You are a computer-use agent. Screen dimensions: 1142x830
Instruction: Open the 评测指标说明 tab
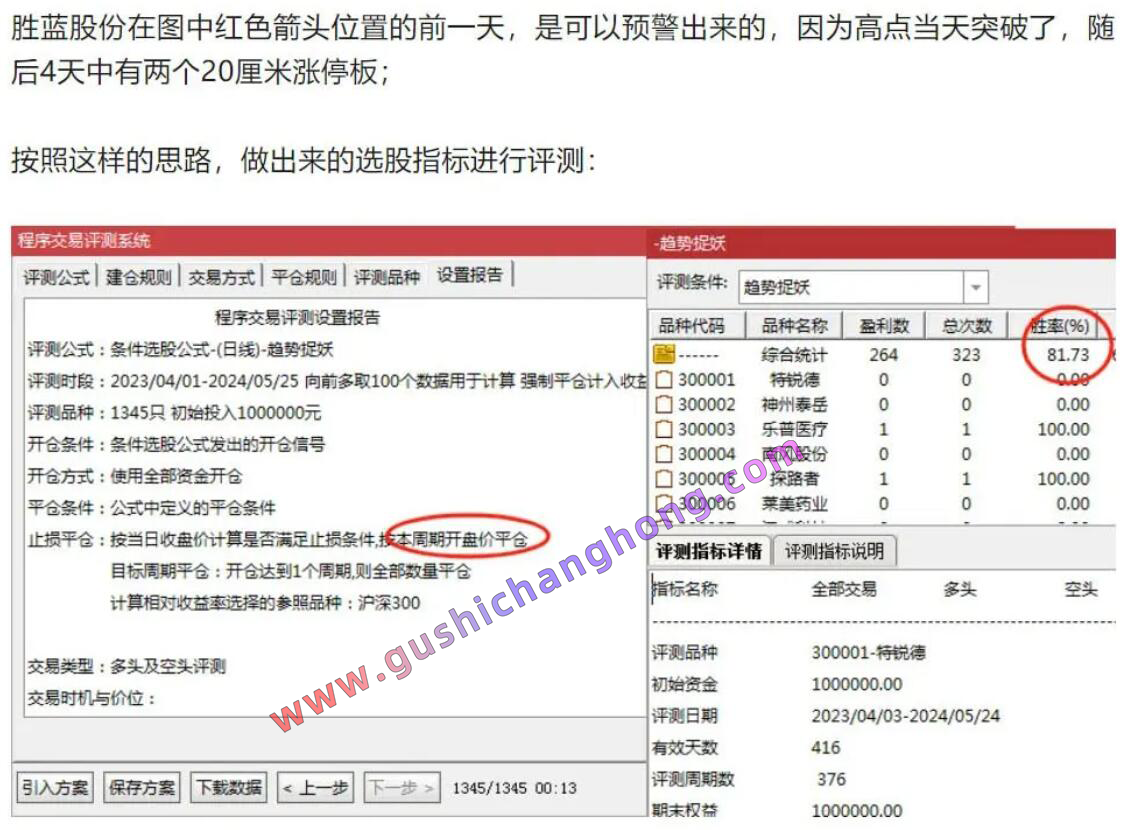click(835, 551)
